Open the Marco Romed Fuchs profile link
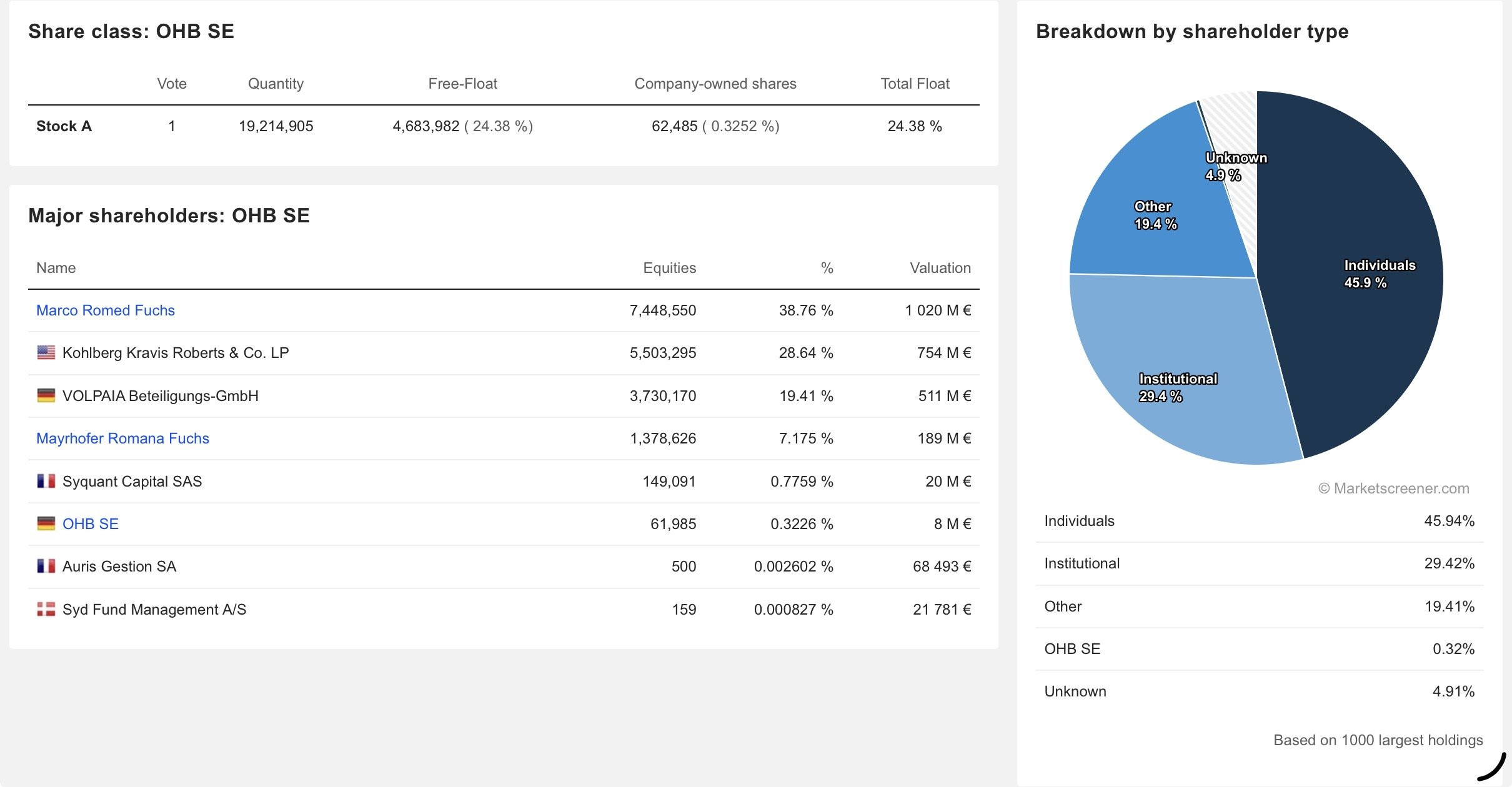The image size is (1512, 787). pyautogui.click(x=106, y=310)
